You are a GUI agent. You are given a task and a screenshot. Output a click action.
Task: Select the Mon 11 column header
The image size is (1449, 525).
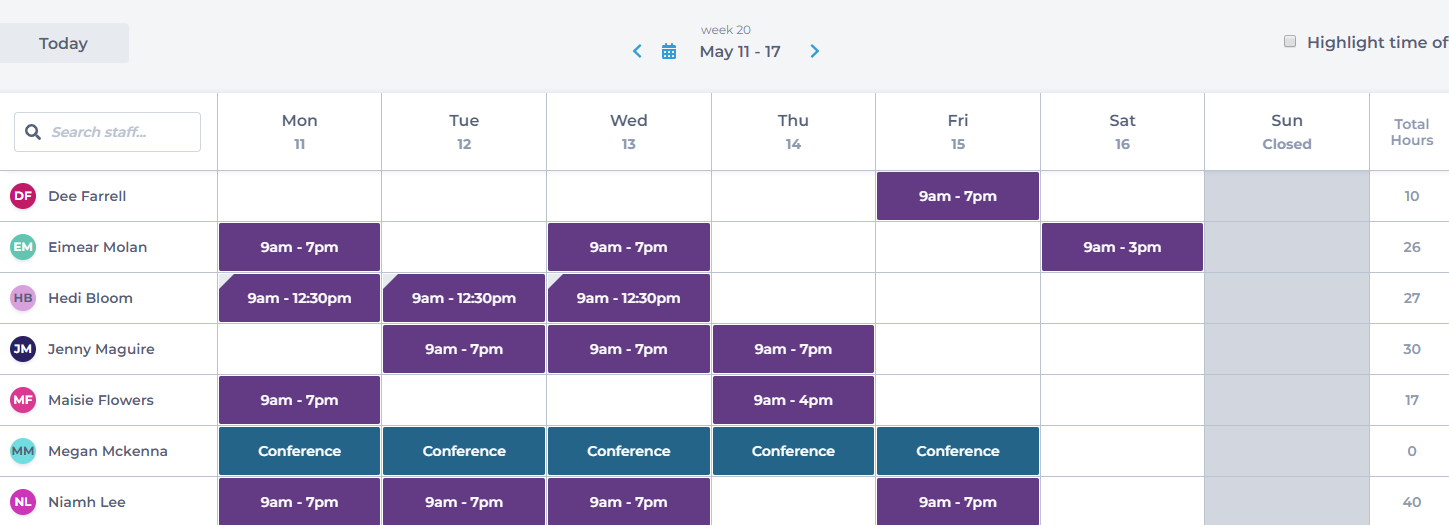coord(300,131)
